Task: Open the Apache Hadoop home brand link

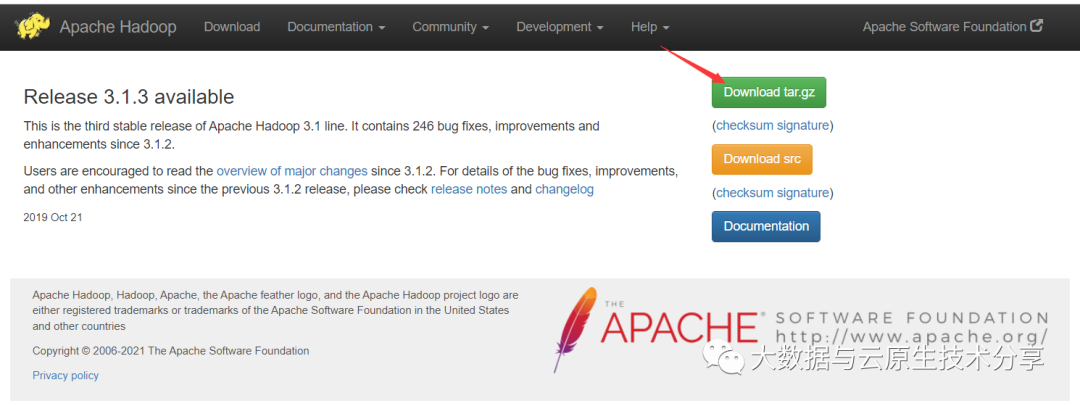Action: (x=118, y=27)
